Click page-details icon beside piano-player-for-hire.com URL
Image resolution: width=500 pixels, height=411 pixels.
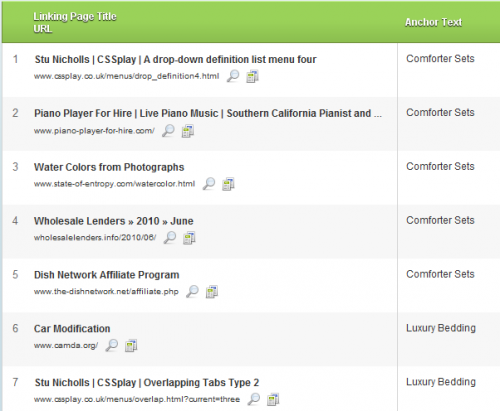coord(188,131)
